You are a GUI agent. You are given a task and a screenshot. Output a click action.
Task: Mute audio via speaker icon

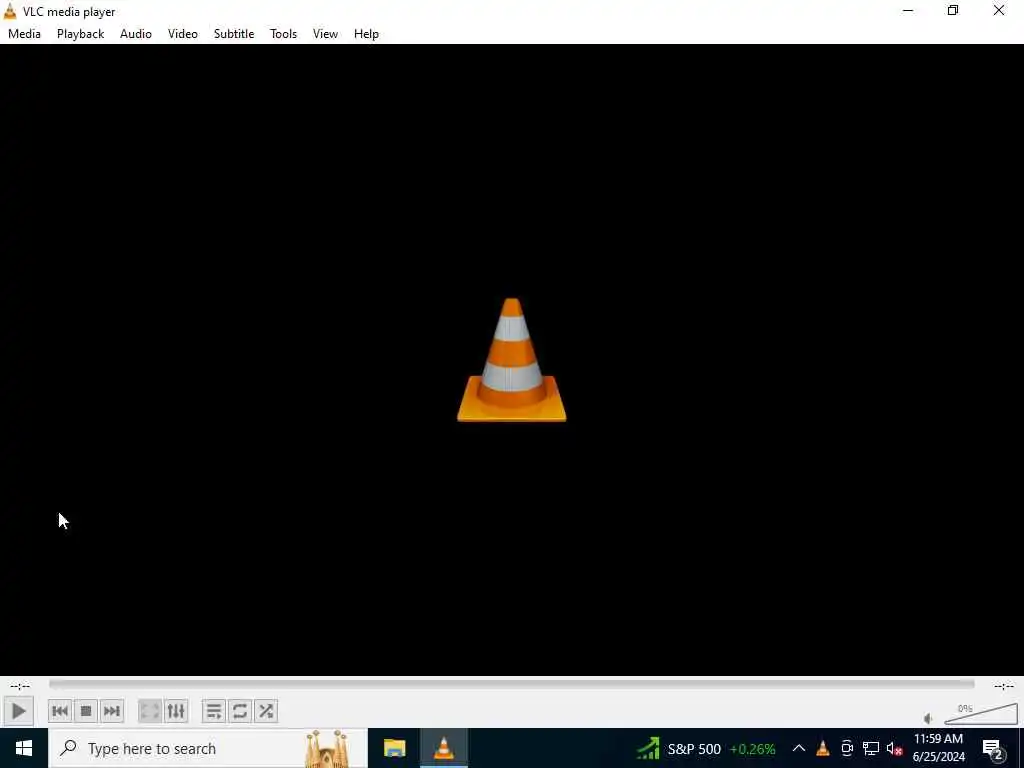pyautogui.click(x=929, y=718)
